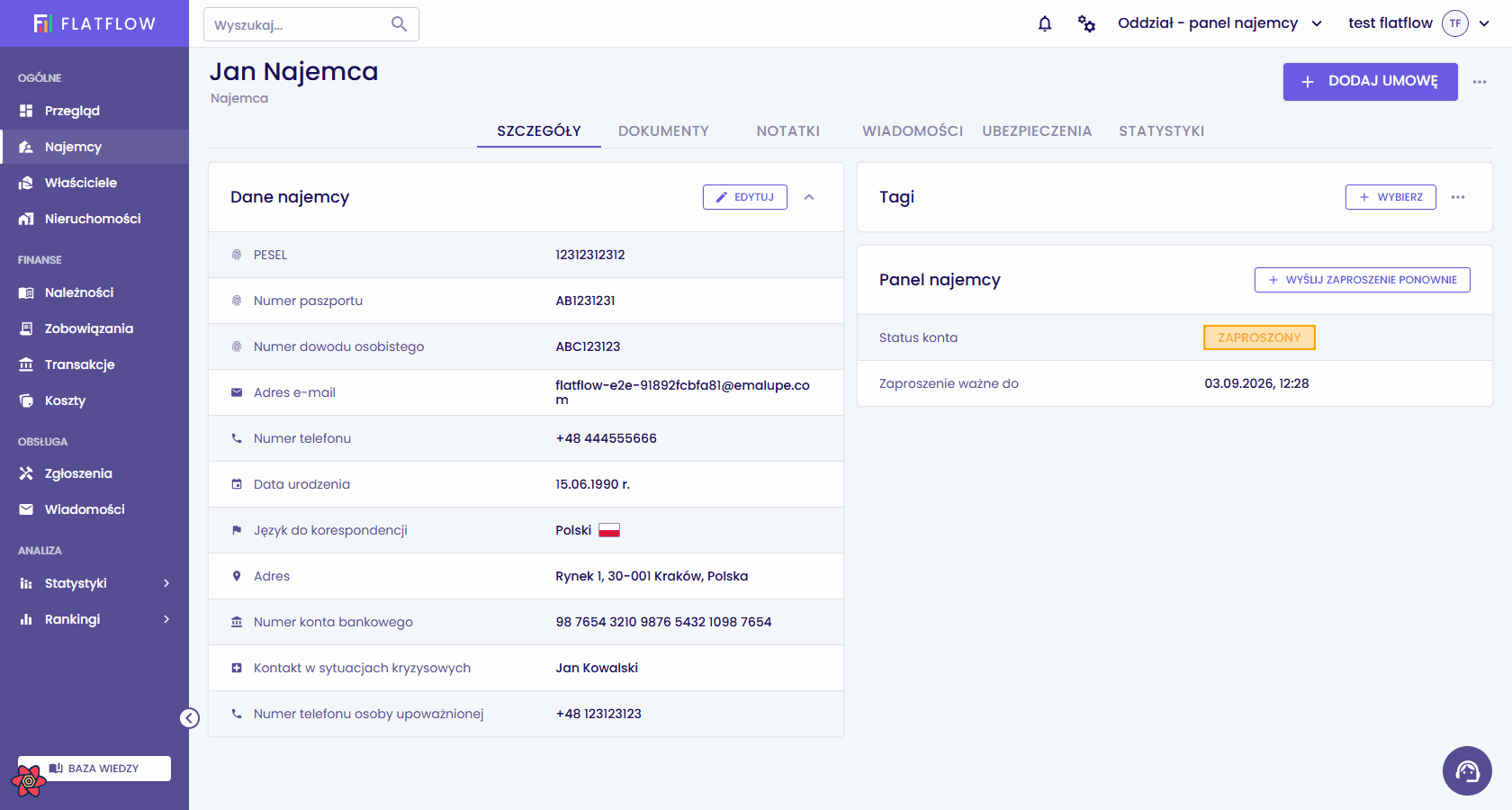Focus the Wyszukaj search field
1512x810 pixels.
[297, 24]
